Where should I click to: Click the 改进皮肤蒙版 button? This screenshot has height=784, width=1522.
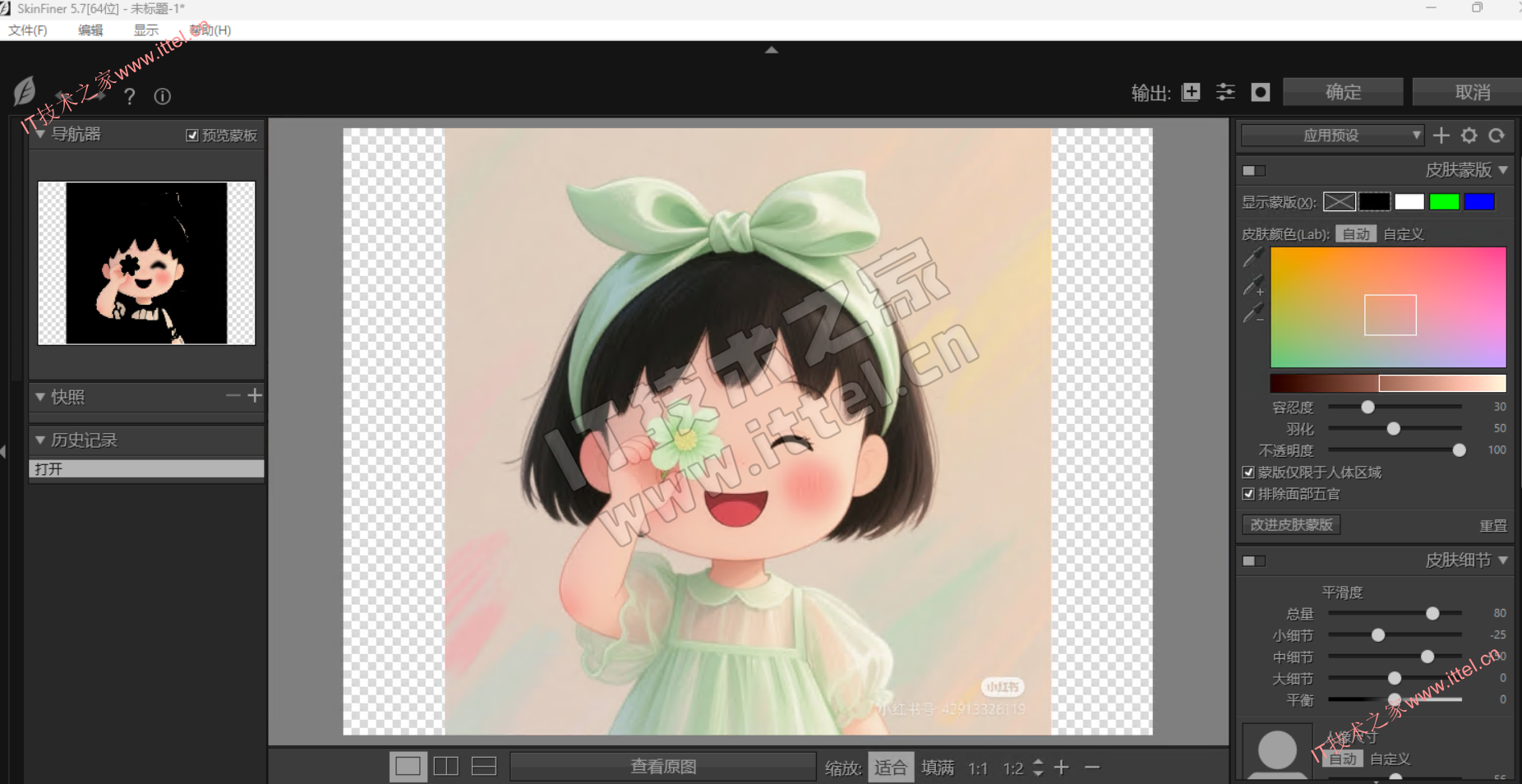click(x=1291, y=525)
